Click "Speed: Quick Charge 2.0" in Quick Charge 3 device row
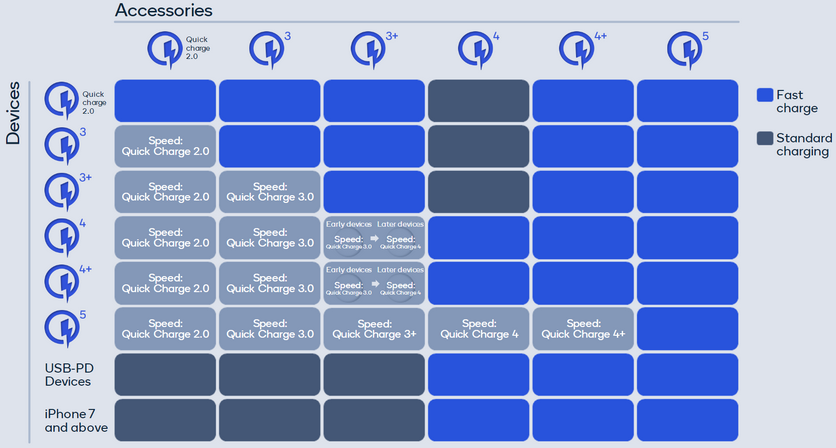 point(165,146)
